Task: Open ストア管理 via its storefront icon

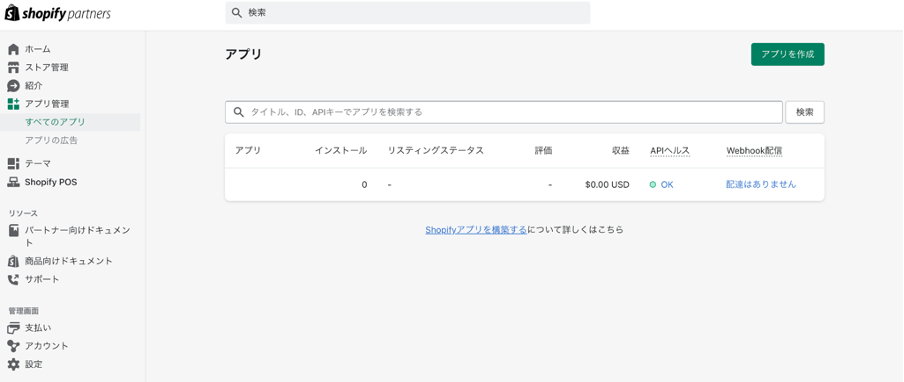Action: tap(13, 67)
